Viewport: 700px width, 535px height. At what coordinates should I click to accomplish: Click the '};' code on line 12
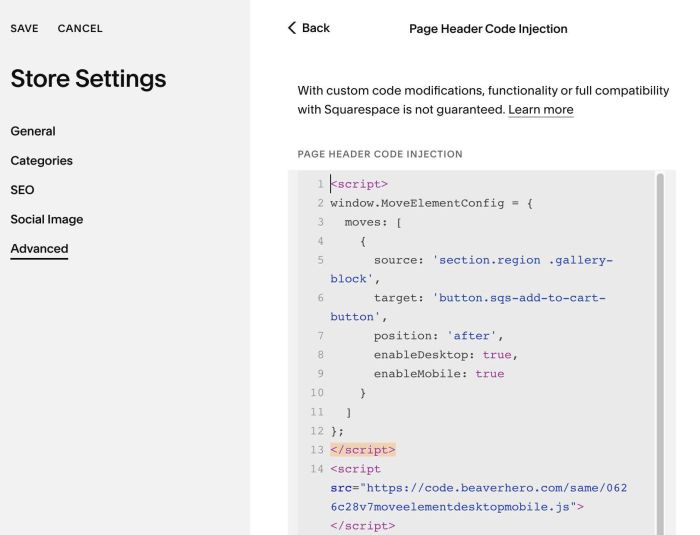[x=337, y=431]
